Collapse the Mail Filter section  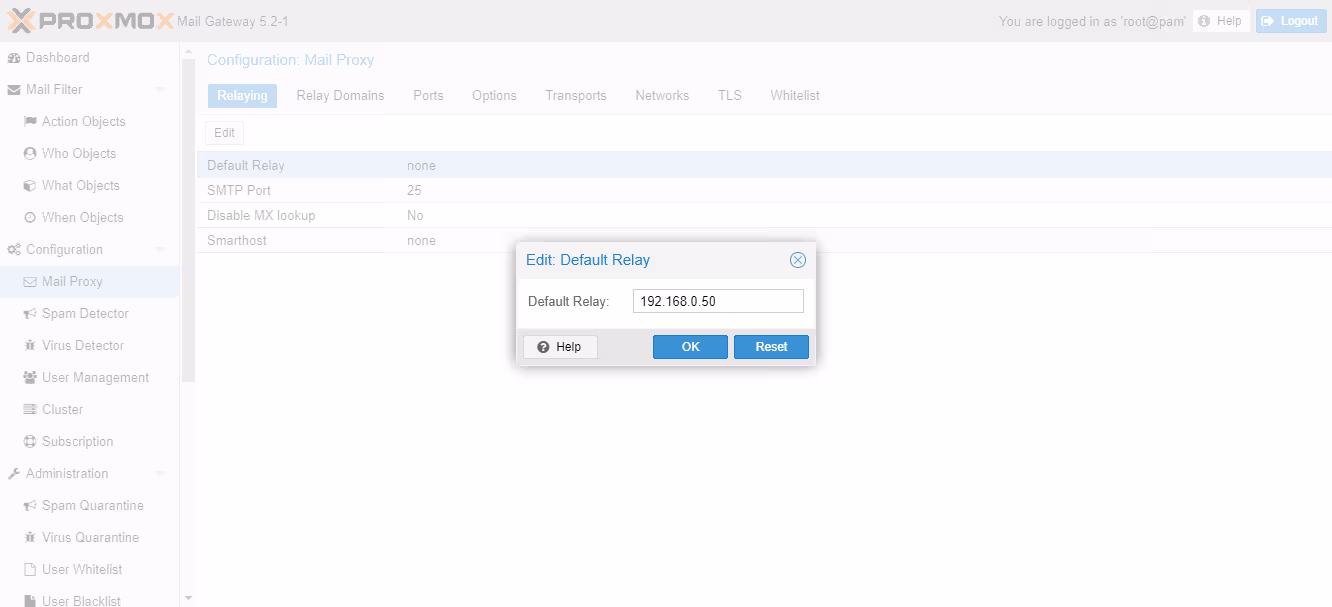[160, 90]
